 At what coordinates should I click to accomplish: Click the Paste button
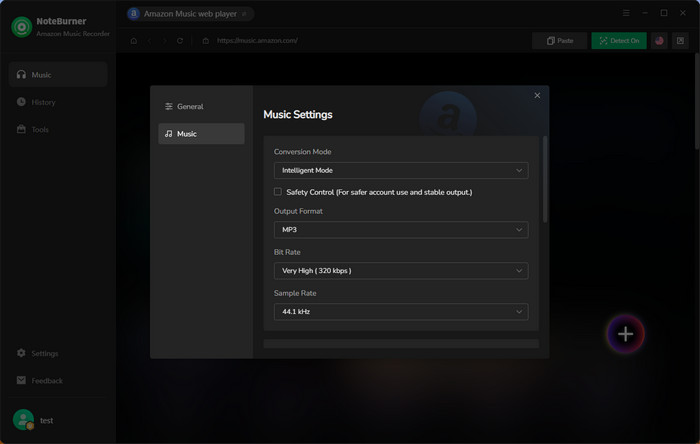coord(559,41)
